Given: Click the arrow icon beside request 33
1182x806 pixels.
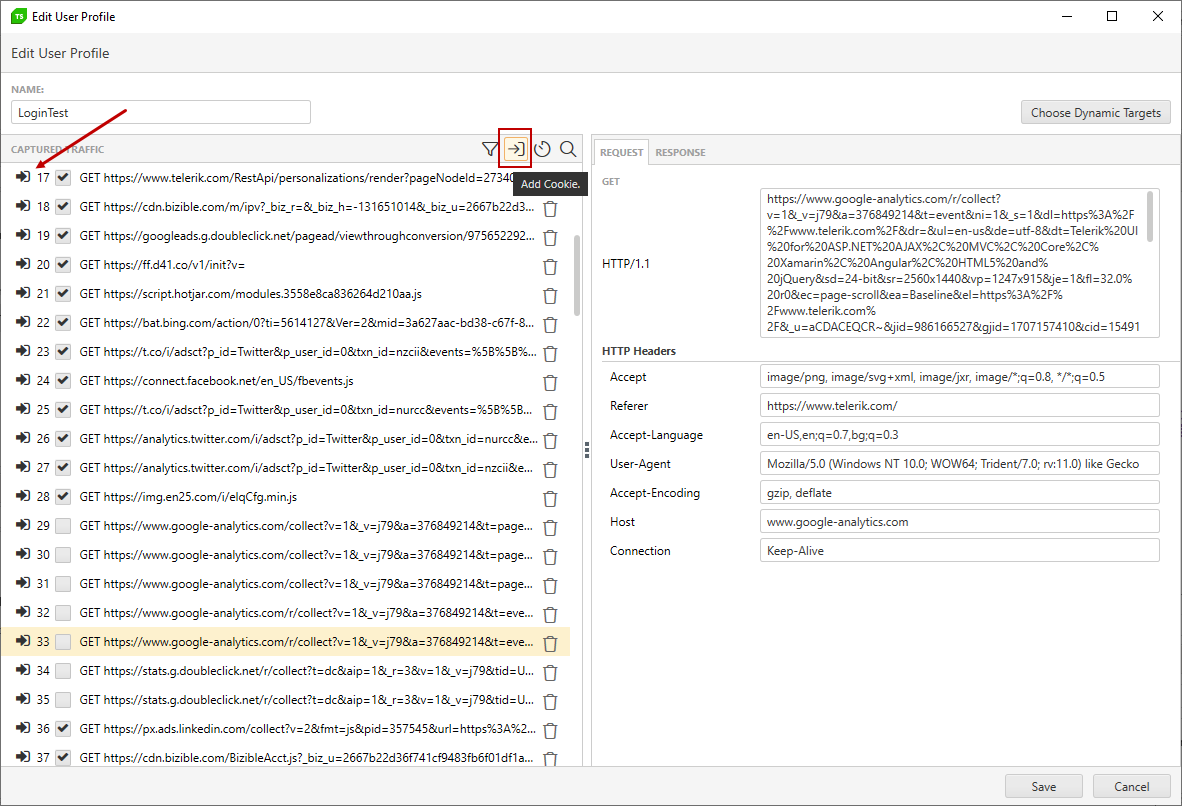Looking at the screenshot, I should (23, 641).
